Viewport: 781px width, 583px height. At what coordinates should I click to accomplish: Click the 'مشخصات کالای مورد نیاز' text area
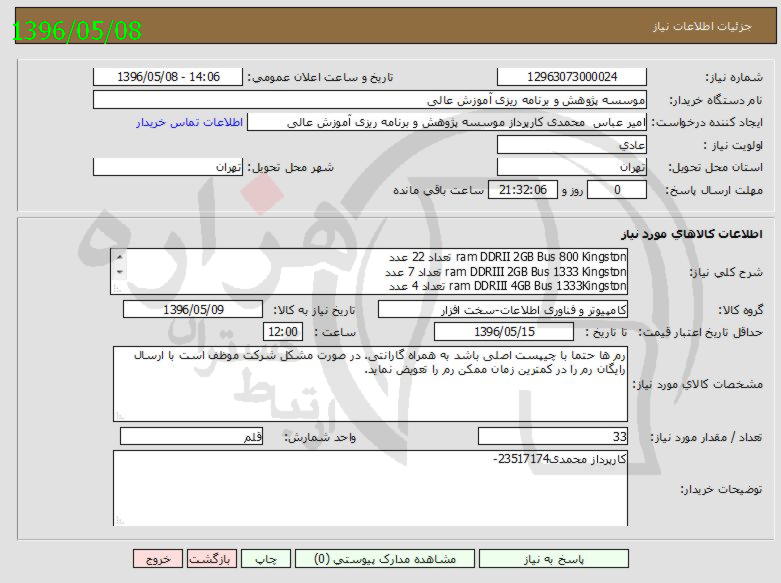click(370, 383)
